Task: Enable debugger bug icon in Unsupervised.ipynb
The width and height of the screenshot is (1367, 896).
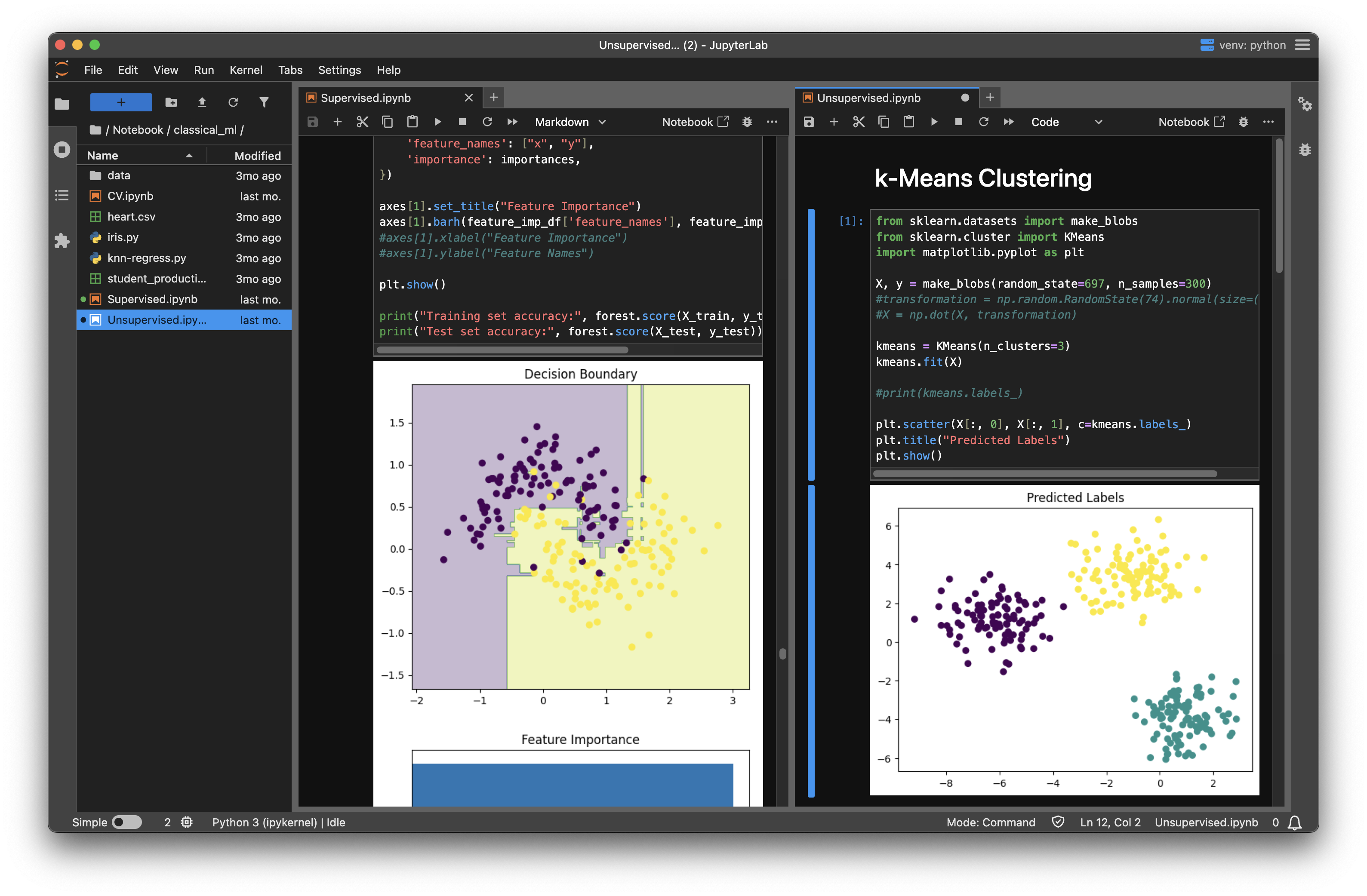Action: [1243, 122]
